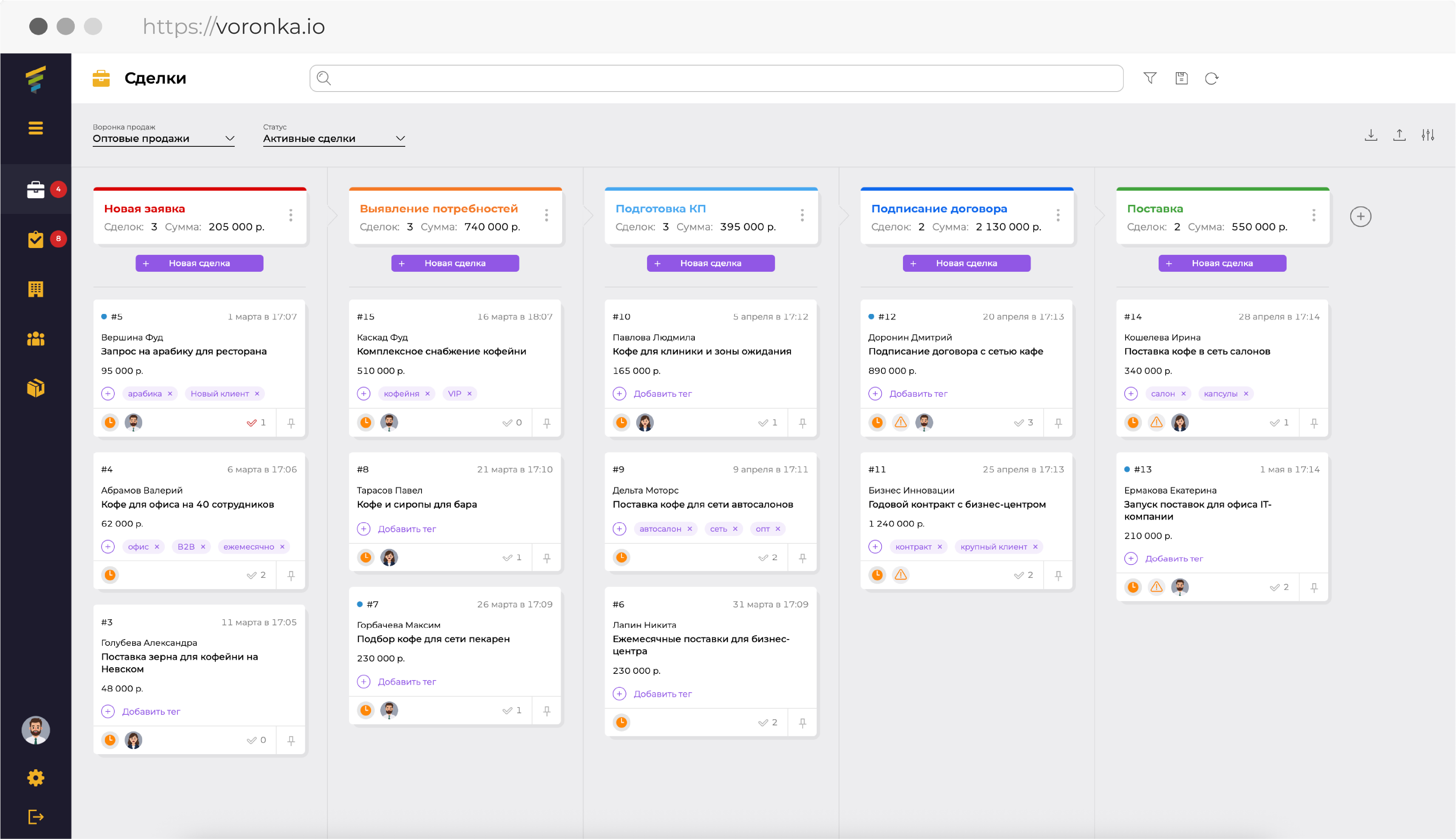Open the hamburger menu in sidebar
1456x839 pixels.
[36, 128]
